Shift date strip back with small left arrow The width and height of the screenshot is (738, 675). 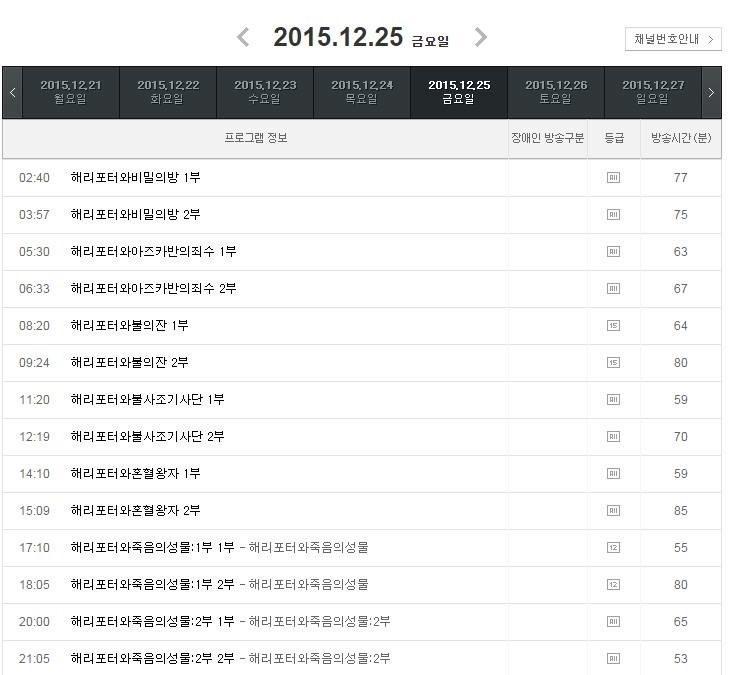pyautogui.click(x=13, y=93)
